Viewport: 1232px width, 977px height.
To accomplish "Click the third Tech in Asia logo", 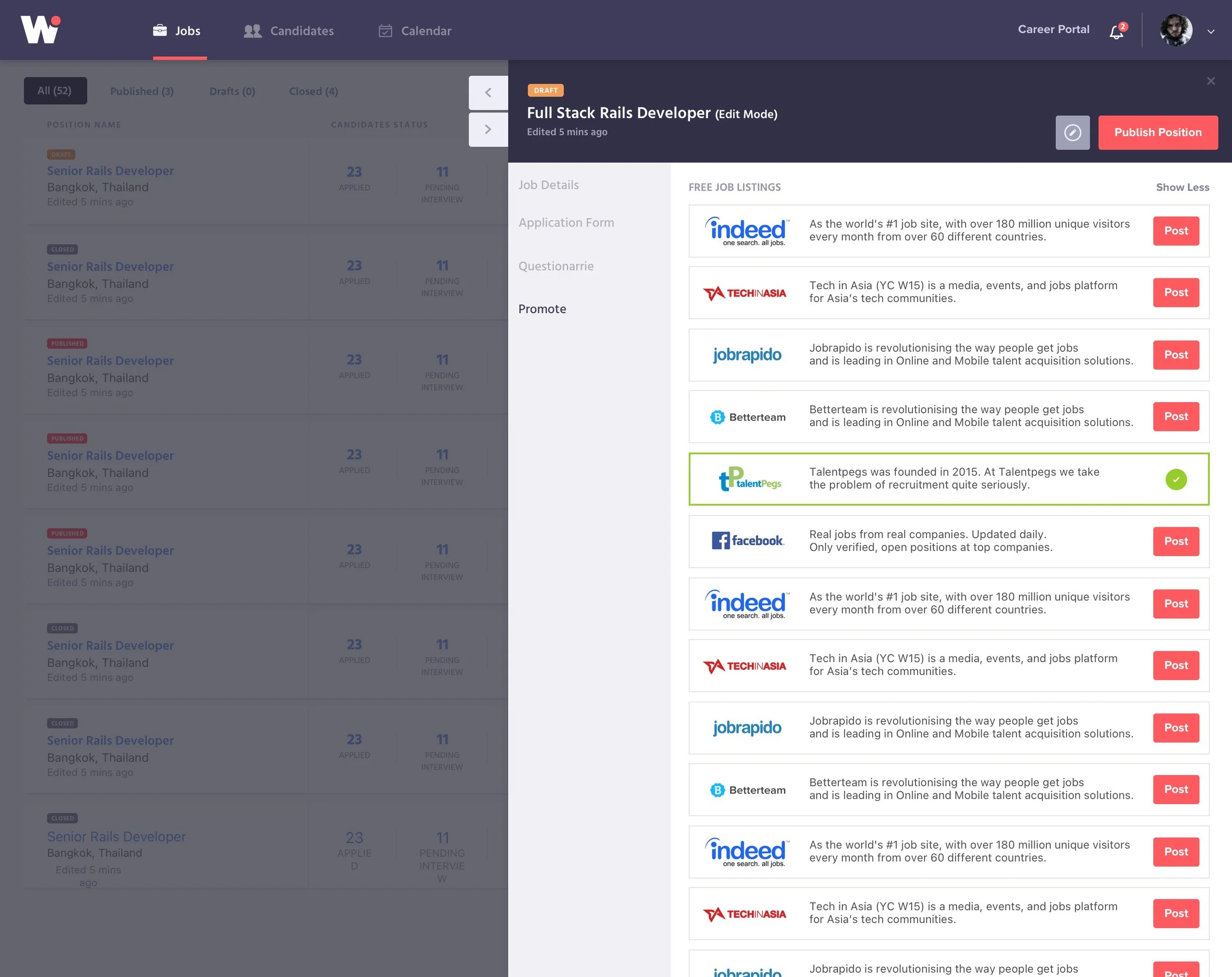I will click(x=745, y=914).
